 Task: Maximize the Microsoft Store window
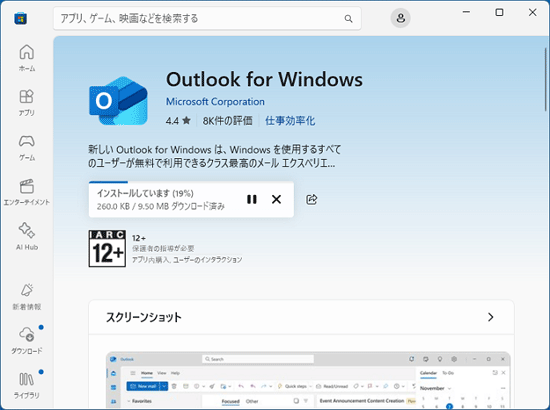(499, 12)
